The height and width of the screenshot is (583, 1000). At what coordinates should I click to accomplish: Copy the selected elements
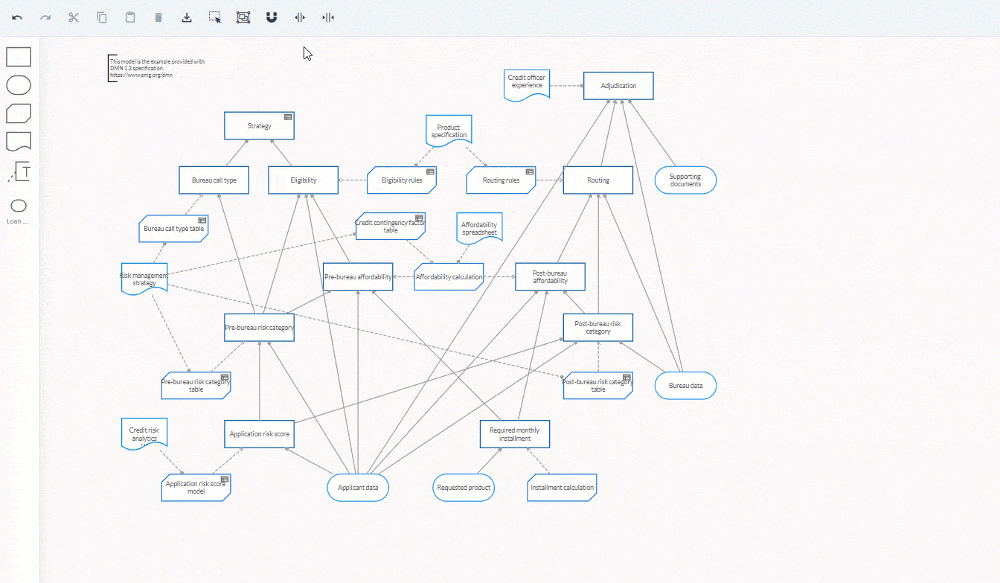tap(102, 18)
